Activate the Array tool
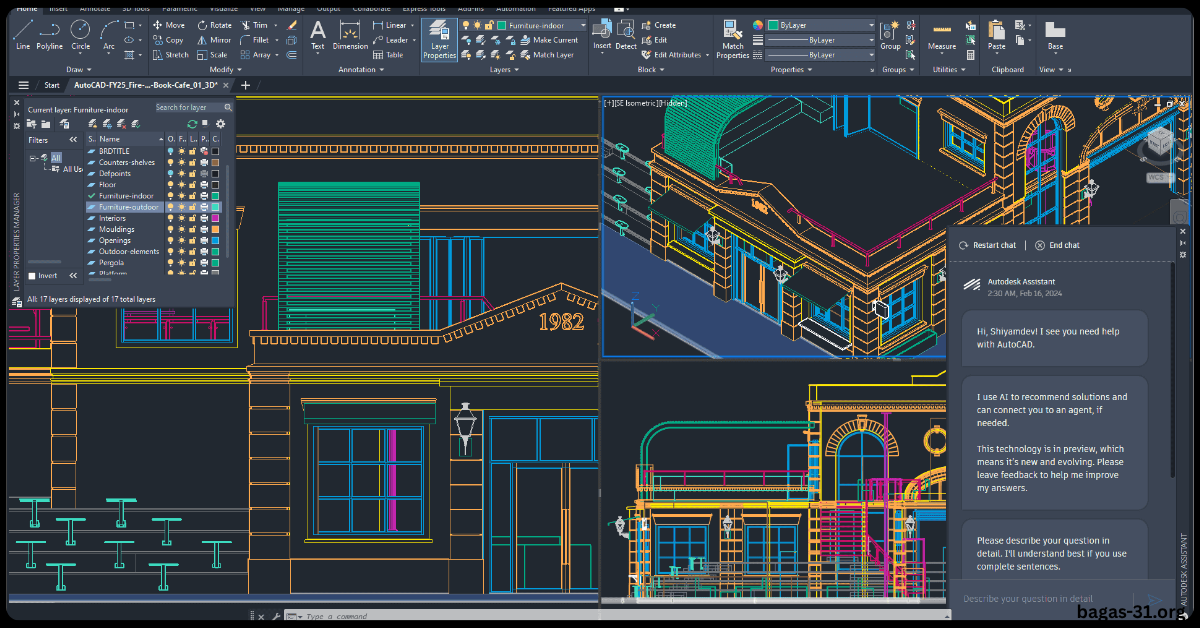The image size is (1200, 628). pos(256,55)
